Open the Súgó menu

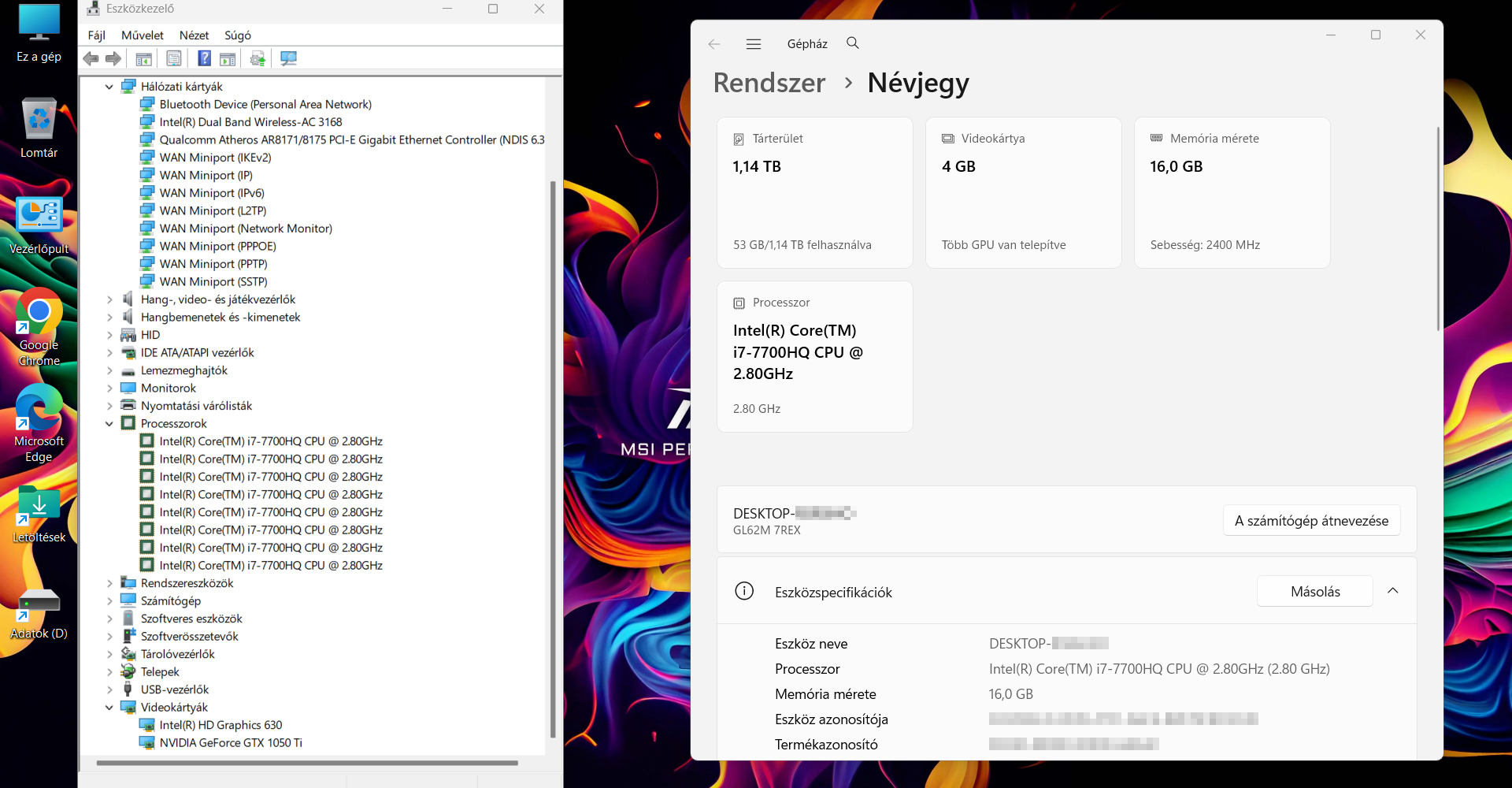[x=238, y=35]
